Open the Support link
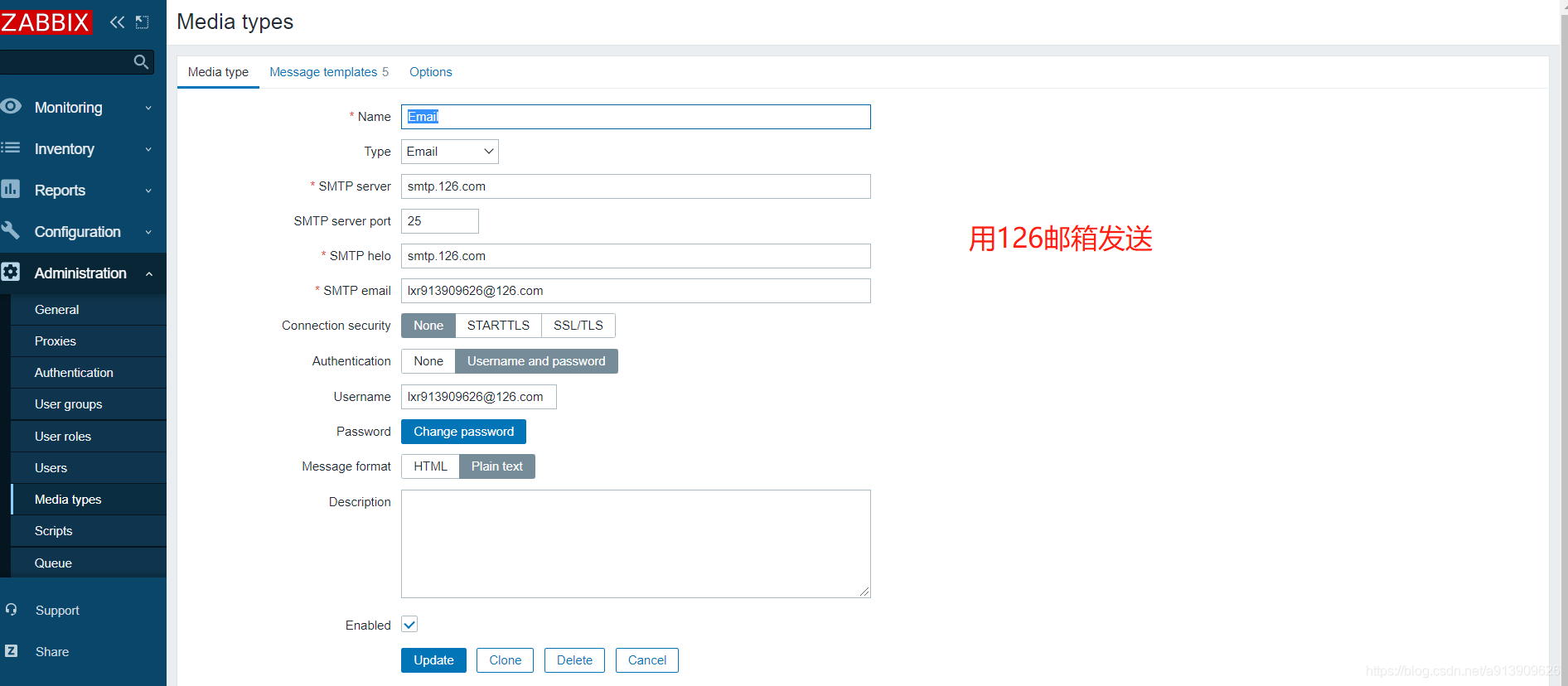 click(57, 611)
